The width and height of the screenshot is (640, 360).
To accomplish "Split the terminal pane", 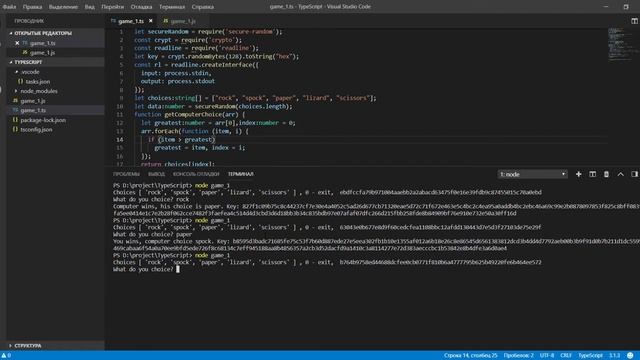I will point(592,174).
